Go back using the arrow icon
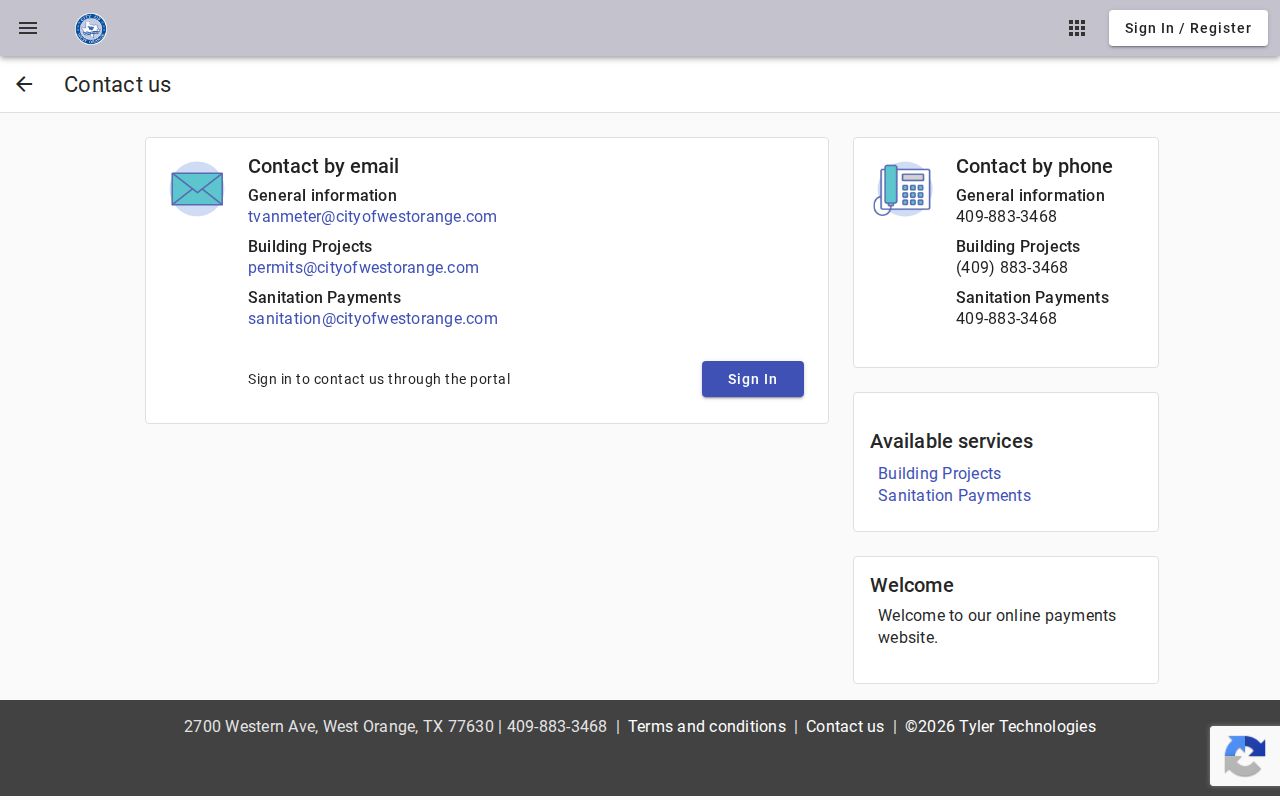This screenshot has width=1280, height=800. (x=24, y=84)
